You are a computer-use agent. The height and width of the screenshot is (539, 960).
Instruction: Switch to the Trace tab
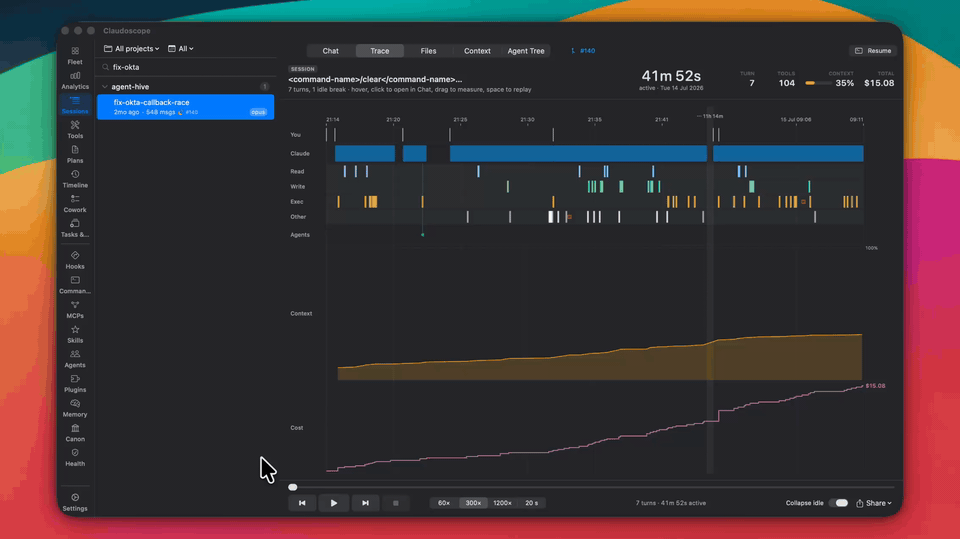[380, 51]
